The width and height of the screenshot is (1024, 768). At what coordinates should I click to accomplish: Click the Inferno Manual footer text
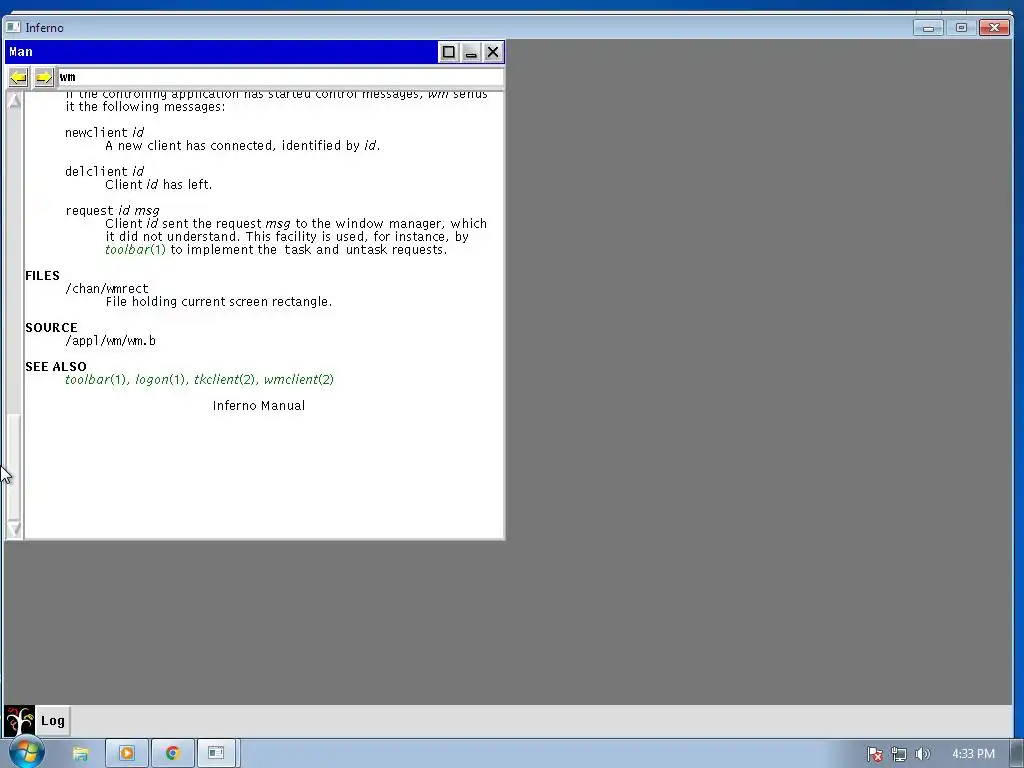[259, 406]
